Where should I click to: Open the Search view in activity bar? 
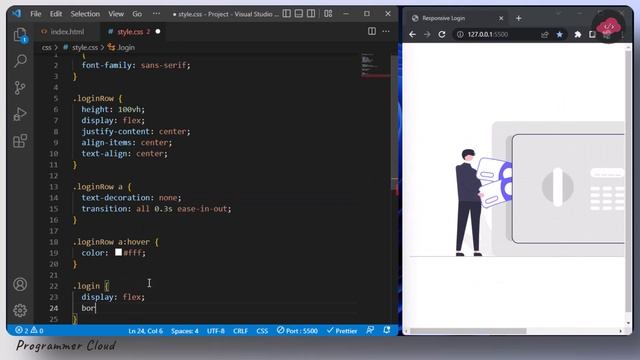[x=20, y=61]
